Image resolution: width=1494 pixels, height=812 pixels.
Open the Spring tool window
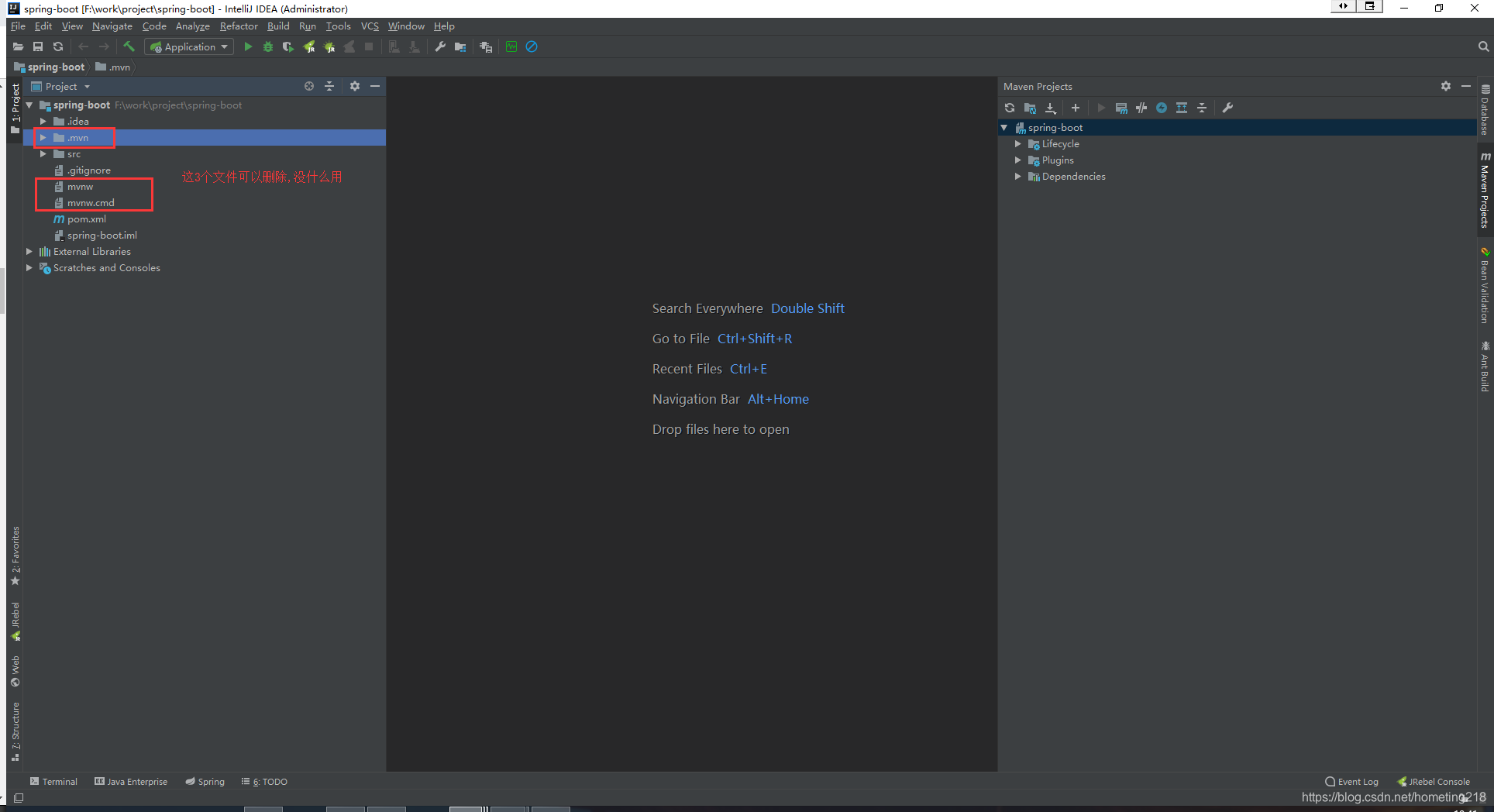[205, 782]
